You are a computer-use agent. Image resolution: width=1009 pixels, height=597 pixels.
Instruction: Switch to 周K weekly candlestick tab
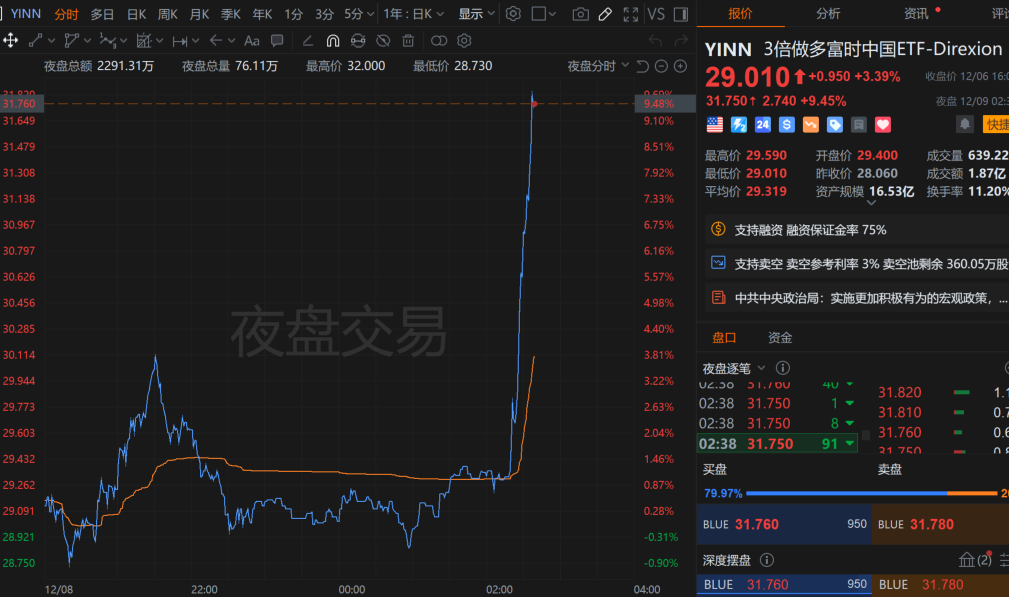pyautogui.click(x=167, y=14)
